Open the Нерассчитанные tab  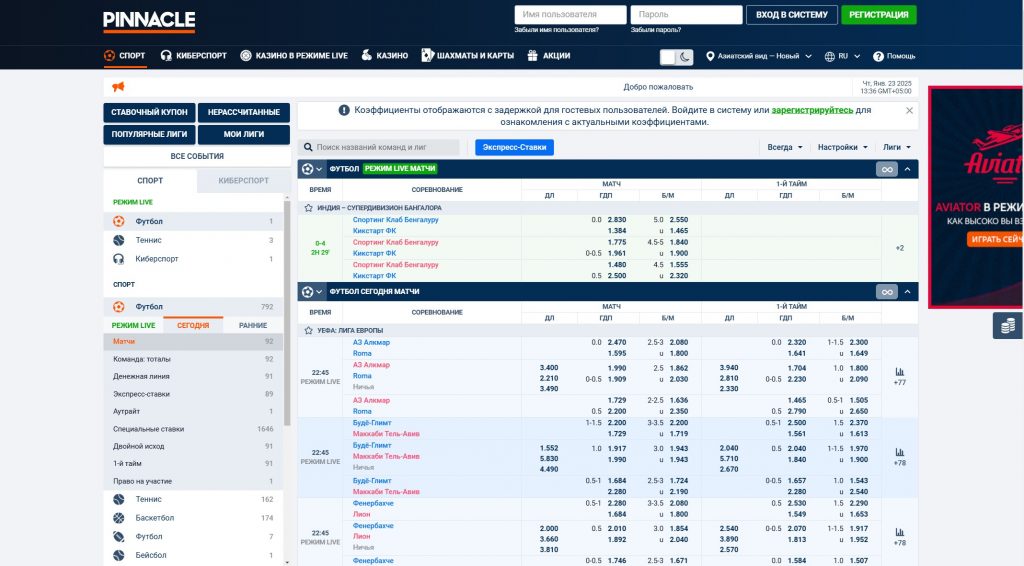[244, 112]
